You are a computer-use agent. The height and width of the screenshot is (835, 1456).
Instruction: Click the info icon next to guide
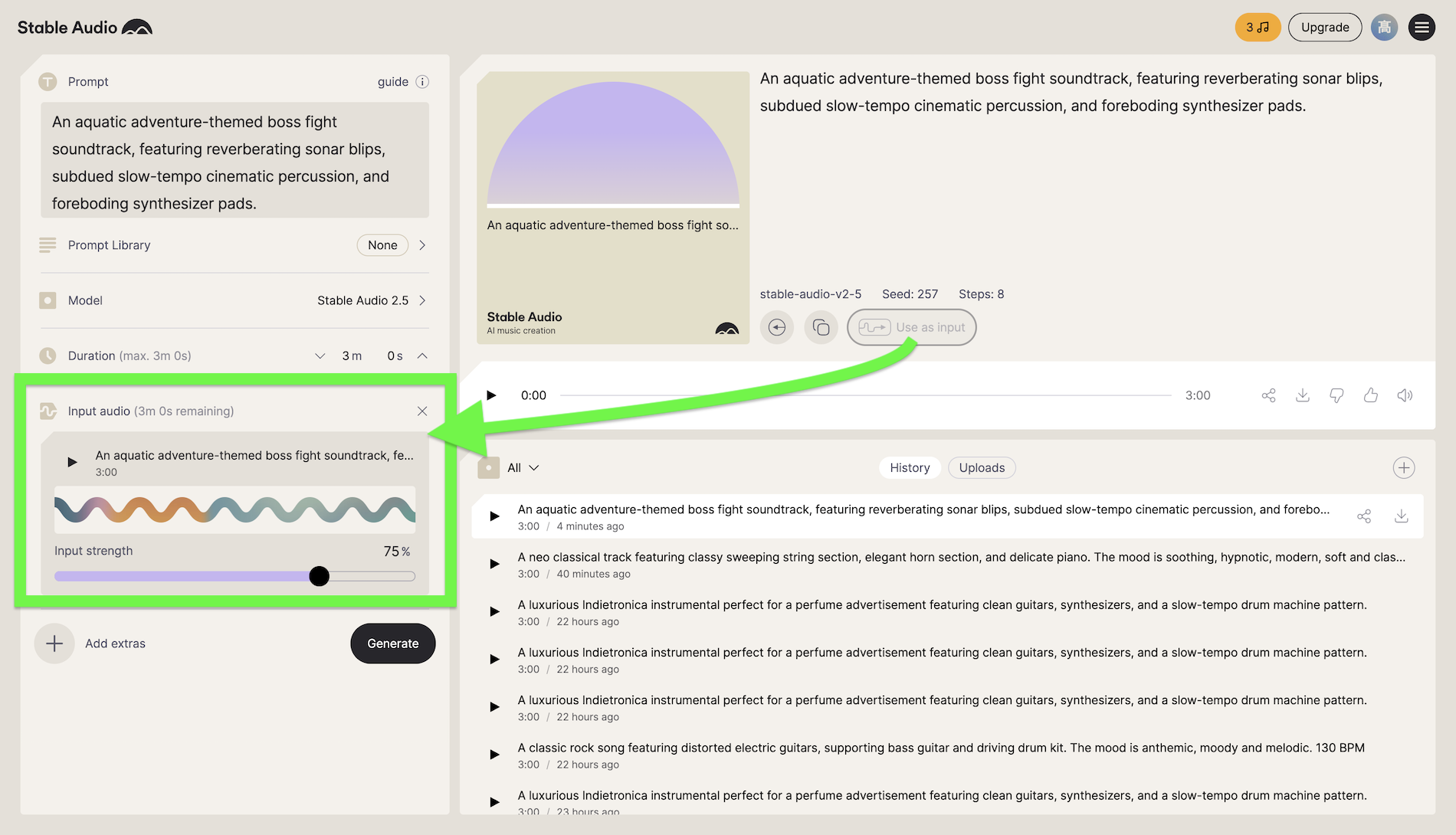coord(422,82)
